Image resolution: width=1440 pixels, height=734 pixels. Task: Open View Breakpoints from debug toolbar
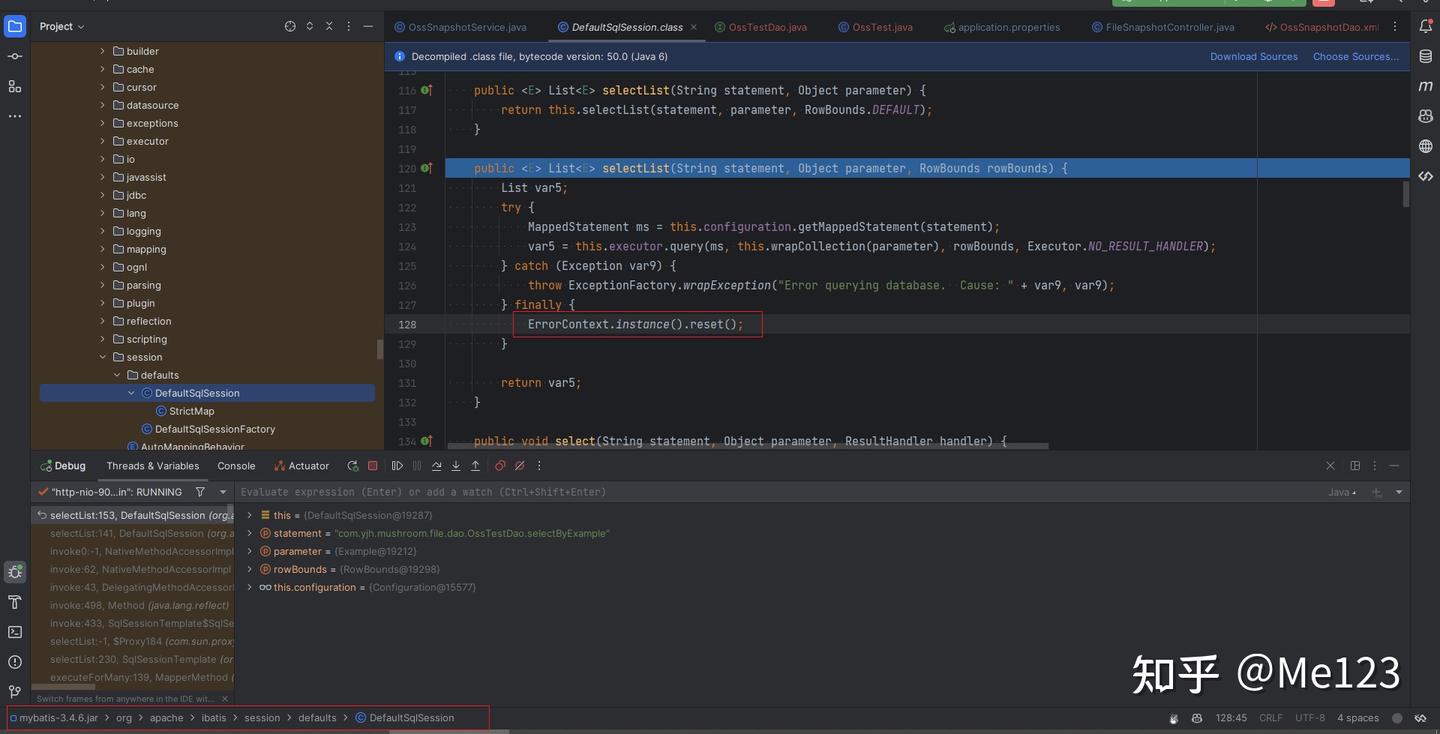pyautogui.click(x=500, y=466)
